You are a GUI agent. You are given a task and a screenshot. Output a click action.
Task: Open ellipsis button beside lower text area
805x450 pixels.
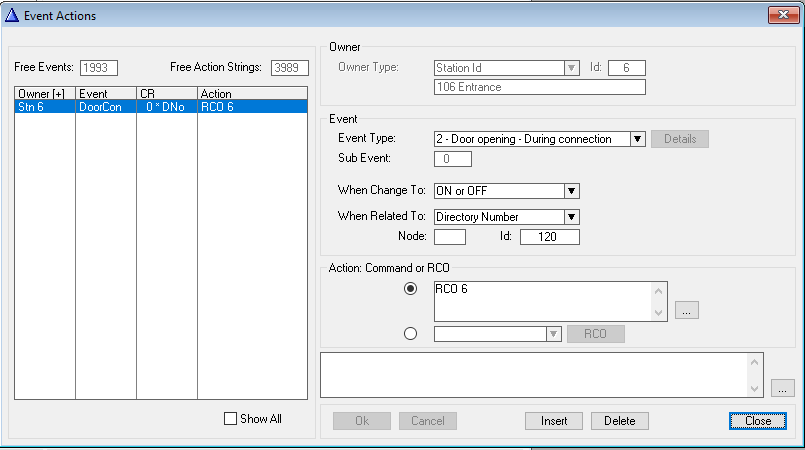click(782, 388)
